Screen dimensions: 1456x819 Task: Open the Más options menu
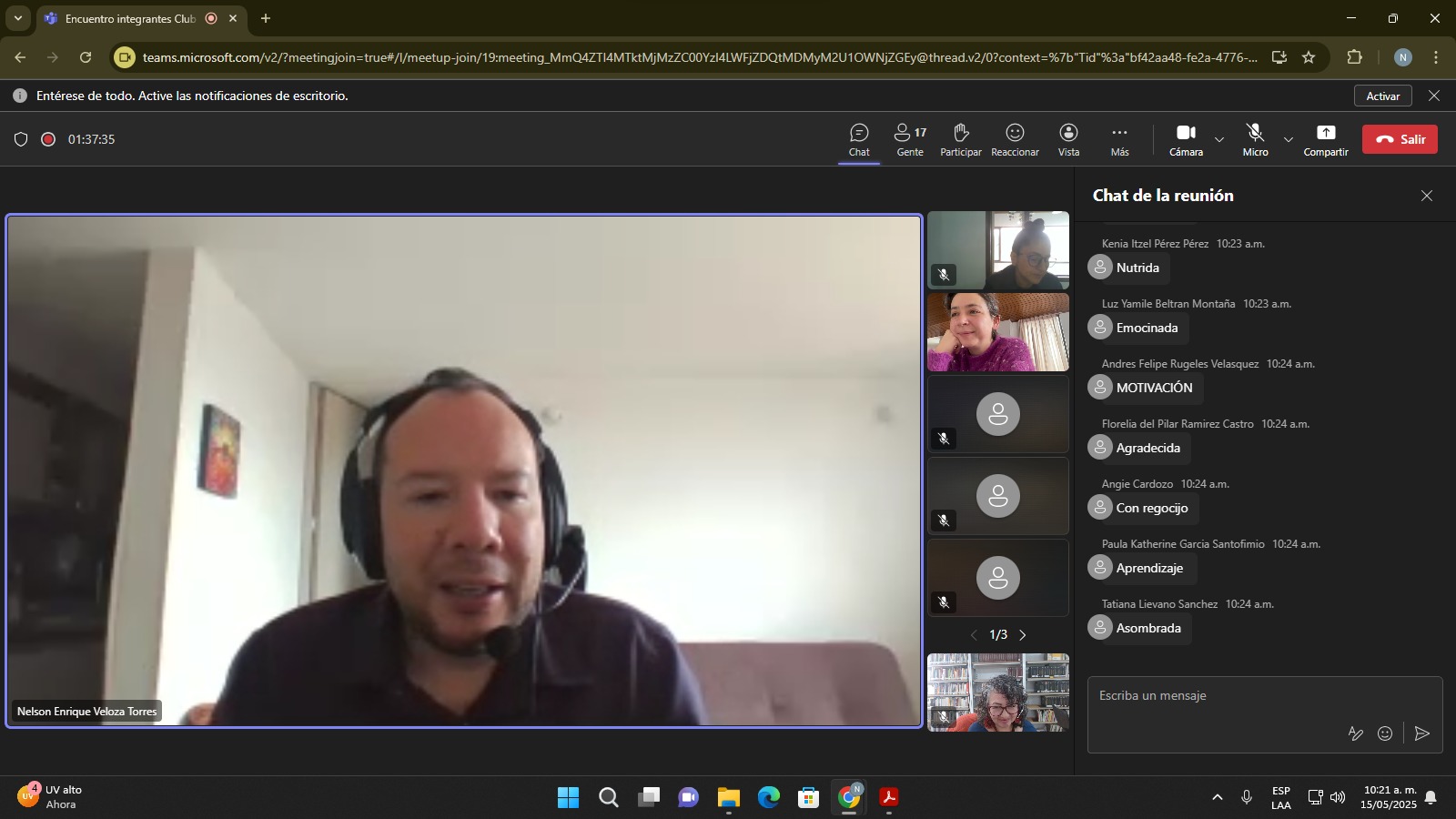(1119, 140)
